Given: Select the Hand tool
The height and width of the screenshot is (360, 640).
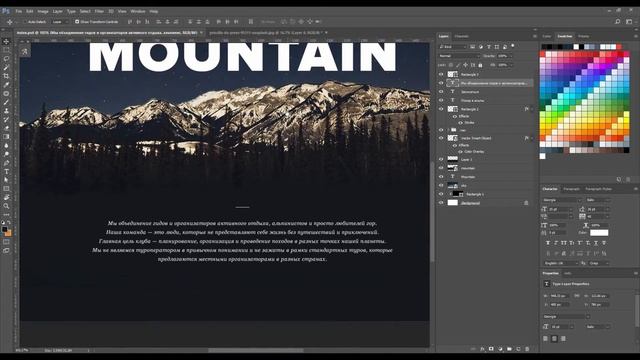Looking at the screenshot, I should point(6,197).
